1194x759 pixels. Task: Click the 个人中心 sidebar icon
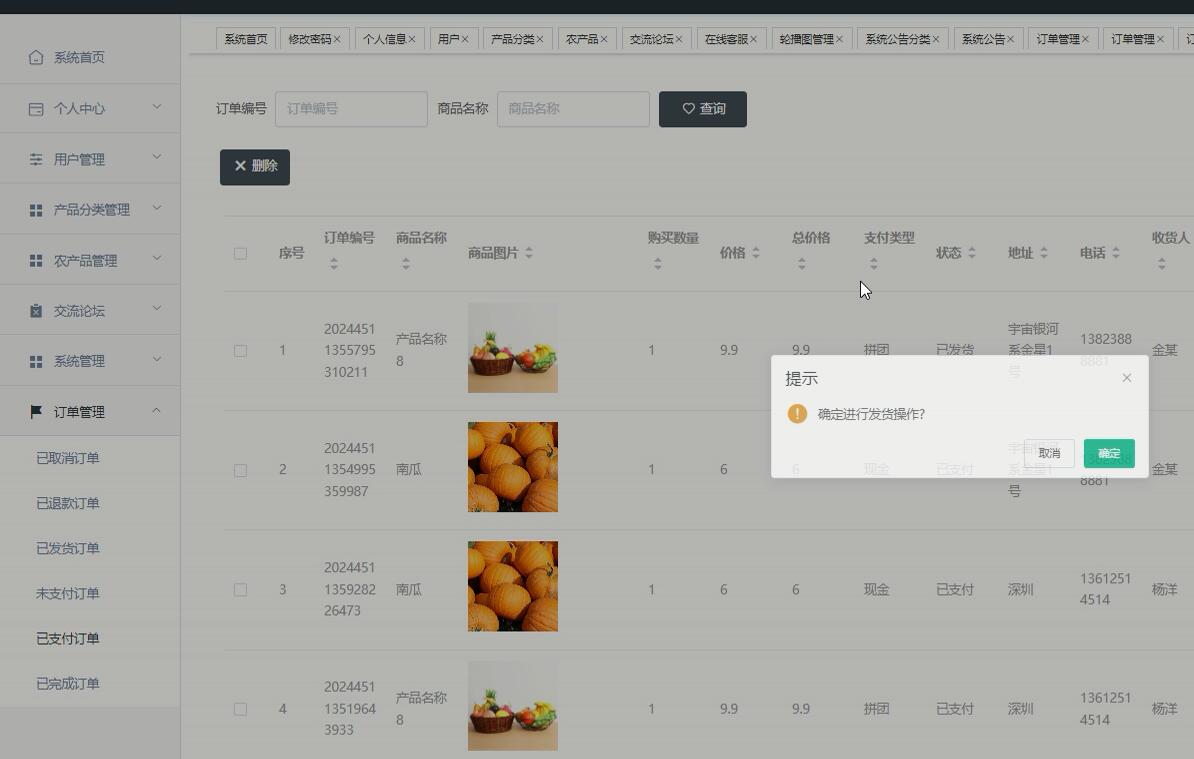tap(36, 109)
